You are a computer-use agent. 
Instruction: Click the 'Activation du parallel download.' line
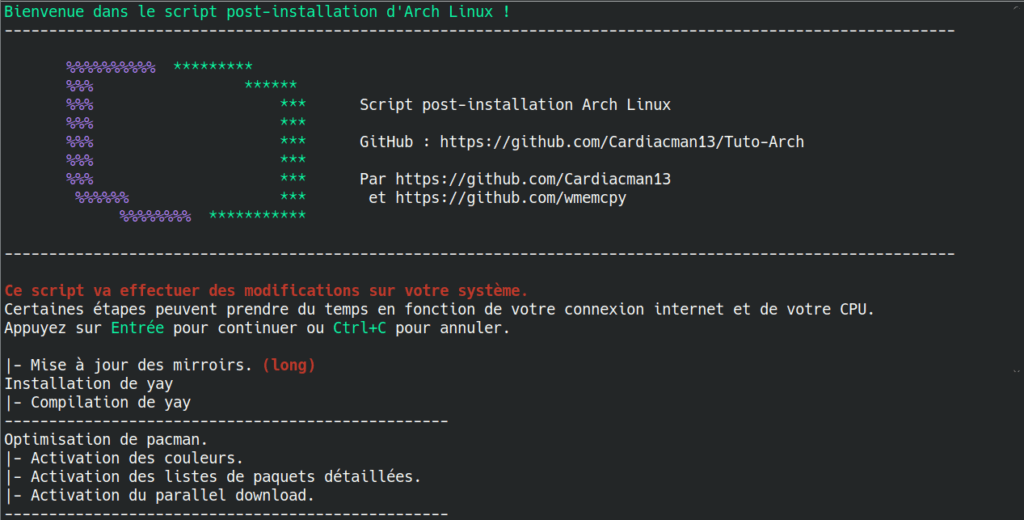(159, 496)
